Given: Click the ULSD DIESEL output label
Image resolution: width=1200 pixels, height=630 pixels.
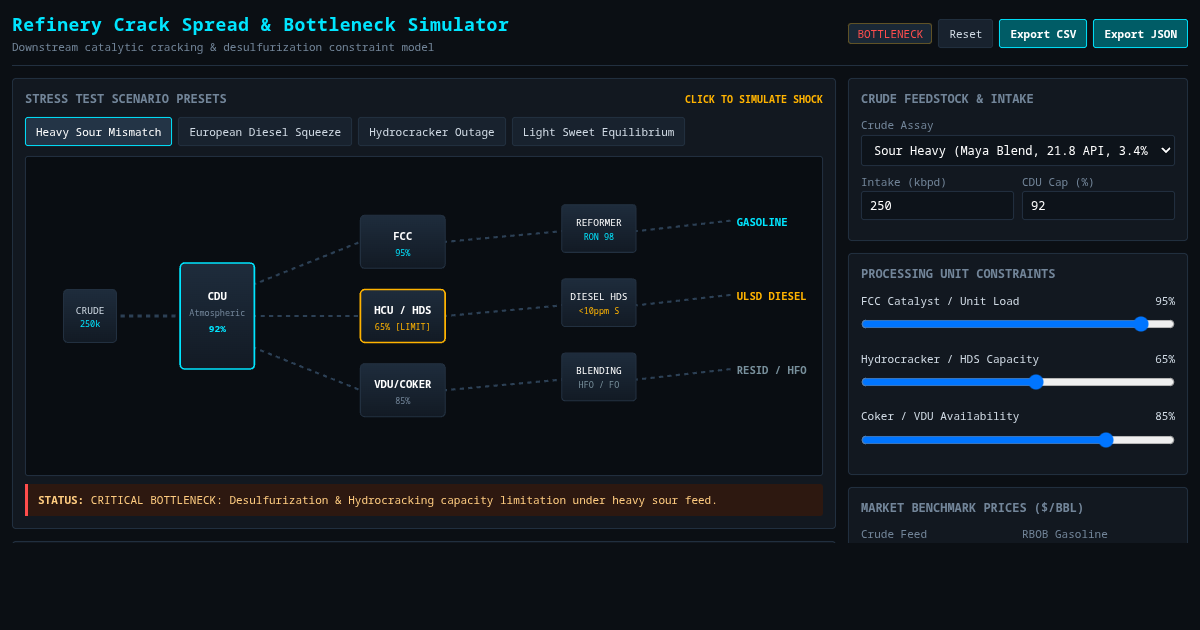Looking at the screenshot, I should 771,296.
